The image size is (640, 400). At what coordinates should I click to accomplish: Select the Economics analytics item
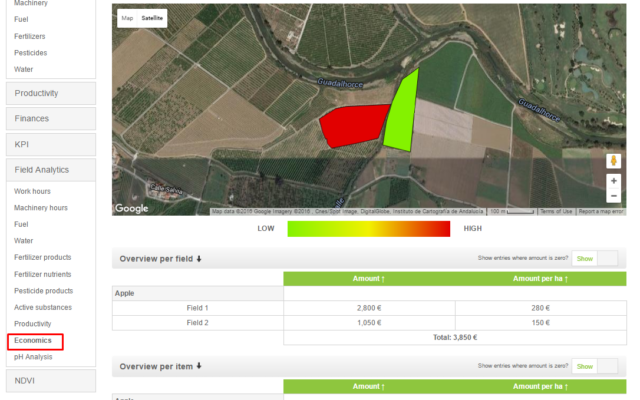33,340
